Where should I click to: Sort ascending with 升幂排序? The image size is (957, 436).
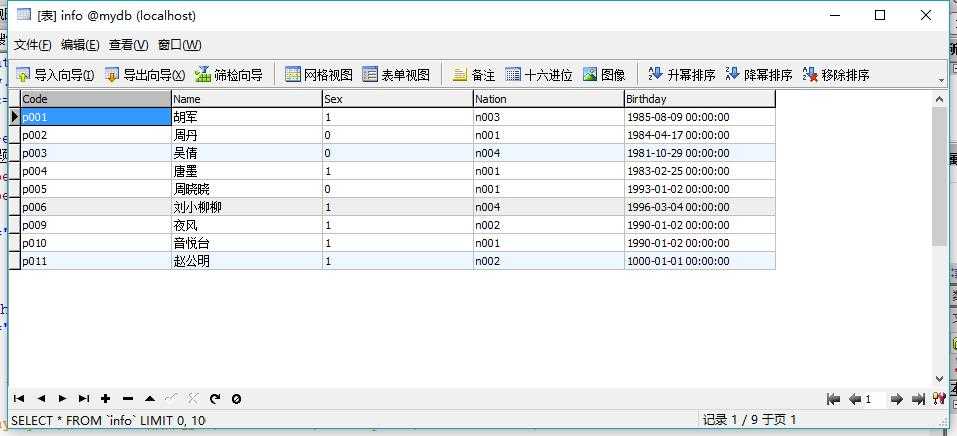click(x=682, y=75)
